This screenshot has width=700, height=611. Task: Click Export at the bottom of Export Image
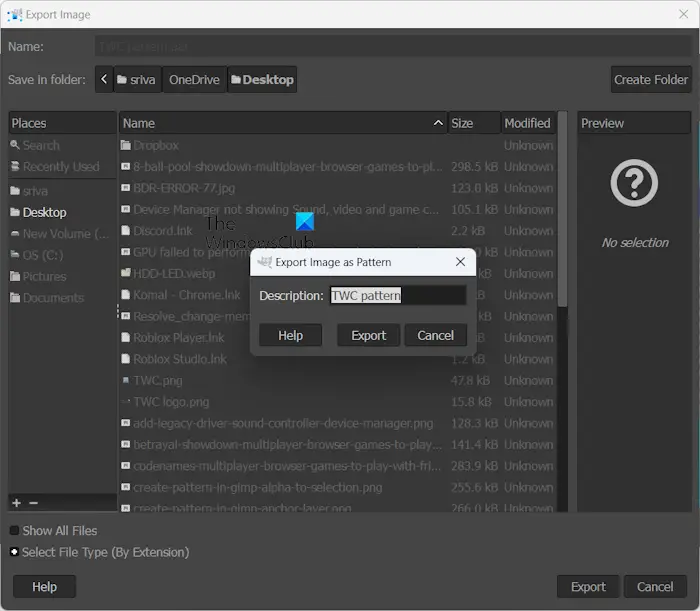[x=588, y=586]
